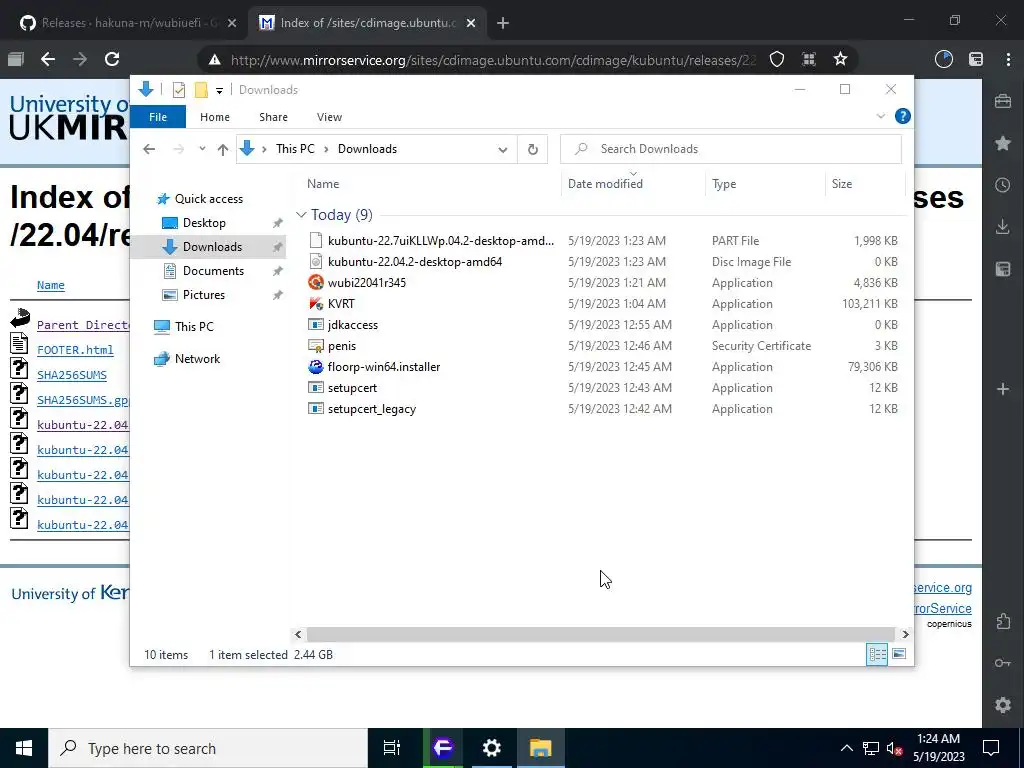Click Explorer up-one-level arrow

tap(223, 150)
